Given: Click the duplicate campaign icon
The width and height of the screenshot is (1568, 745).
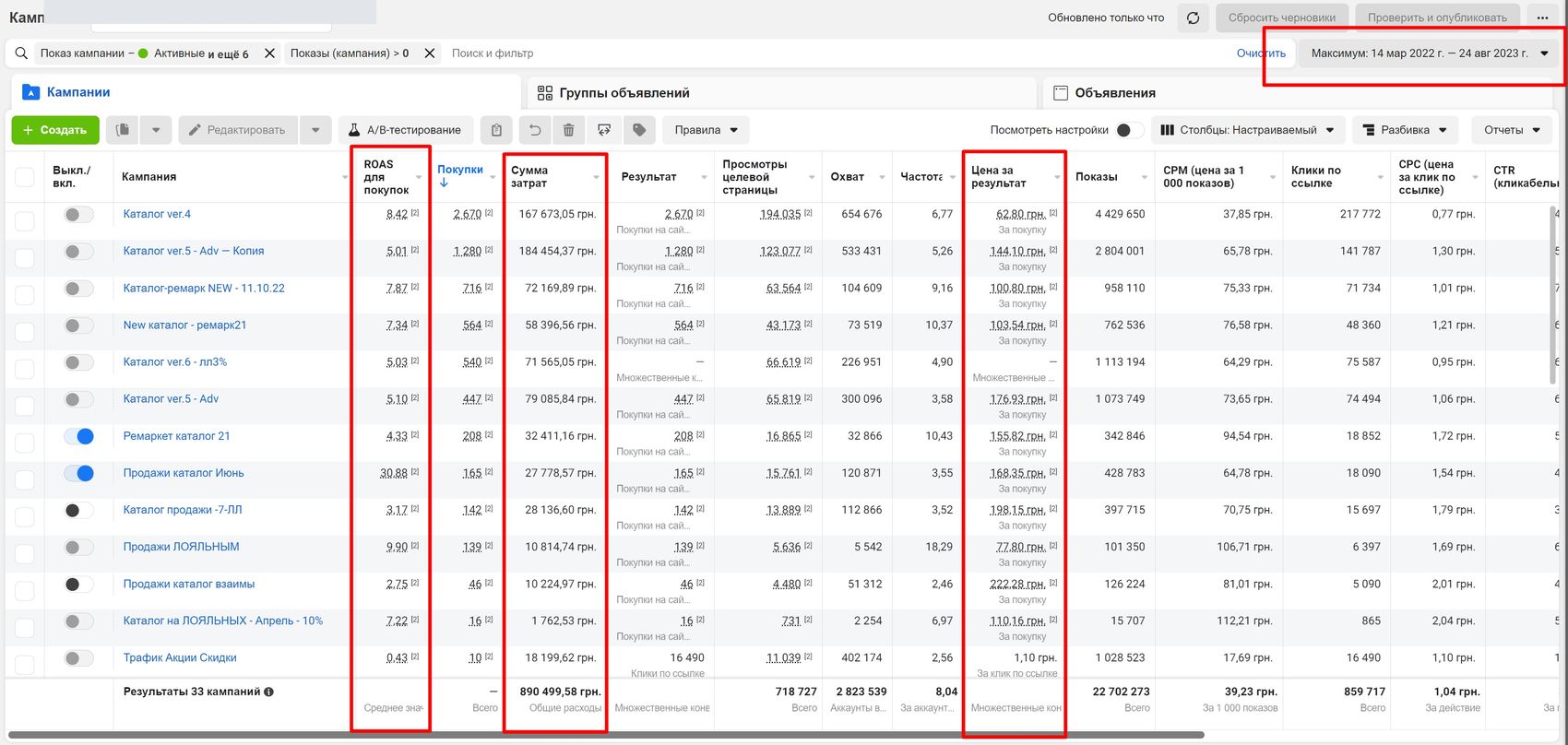Looking at the screenshot, I should click(123, 130).
